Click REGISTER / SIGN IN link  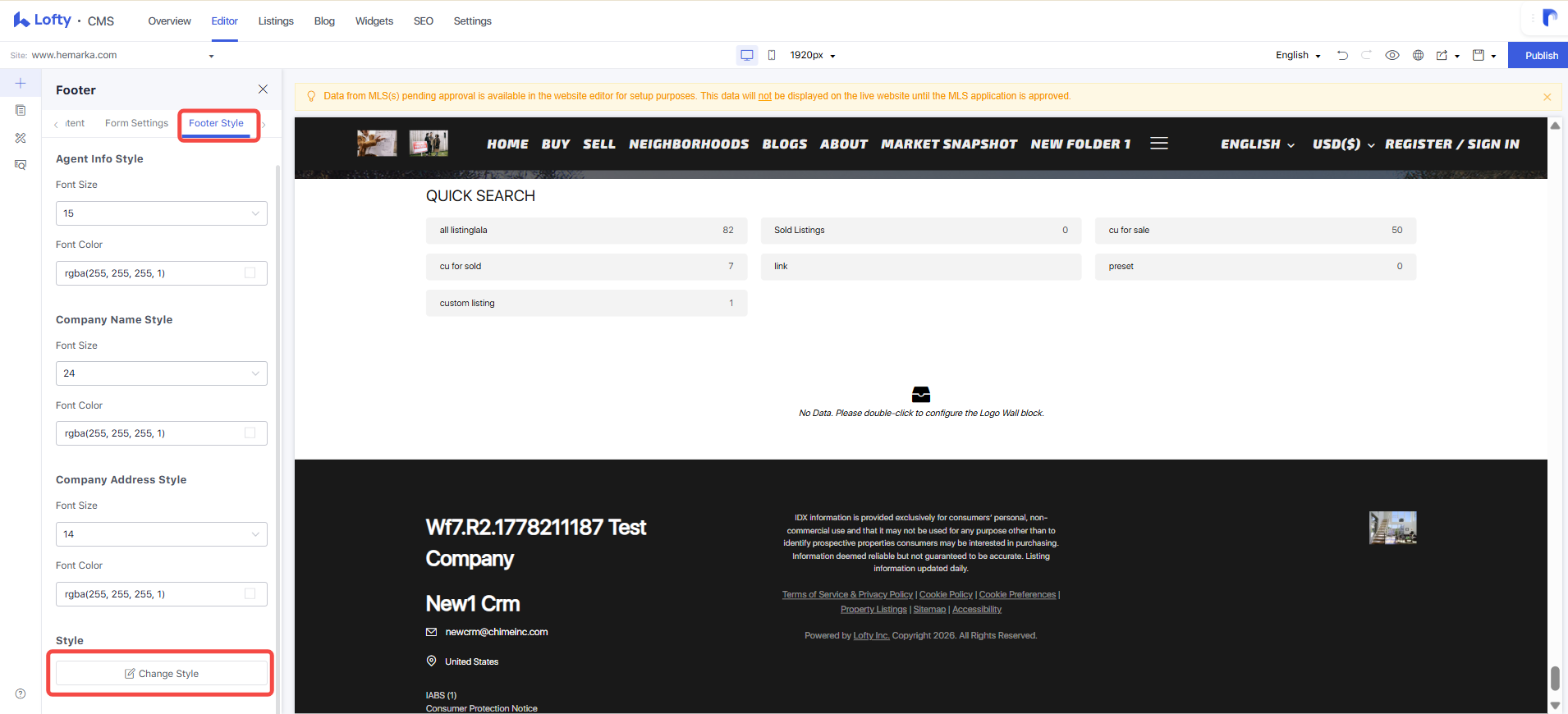1451,144
